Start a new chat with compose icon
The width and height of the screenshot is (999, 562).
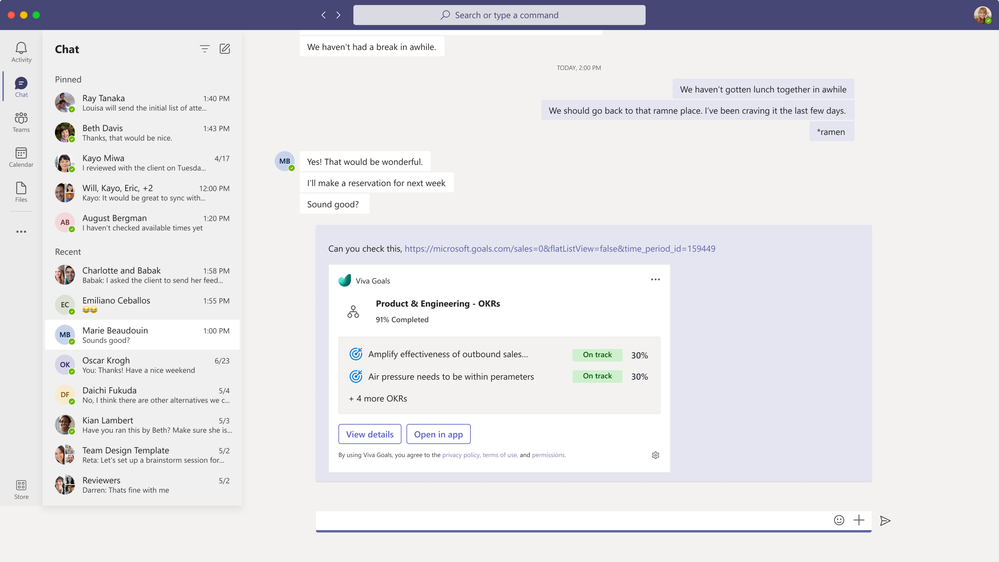[225, 49]
